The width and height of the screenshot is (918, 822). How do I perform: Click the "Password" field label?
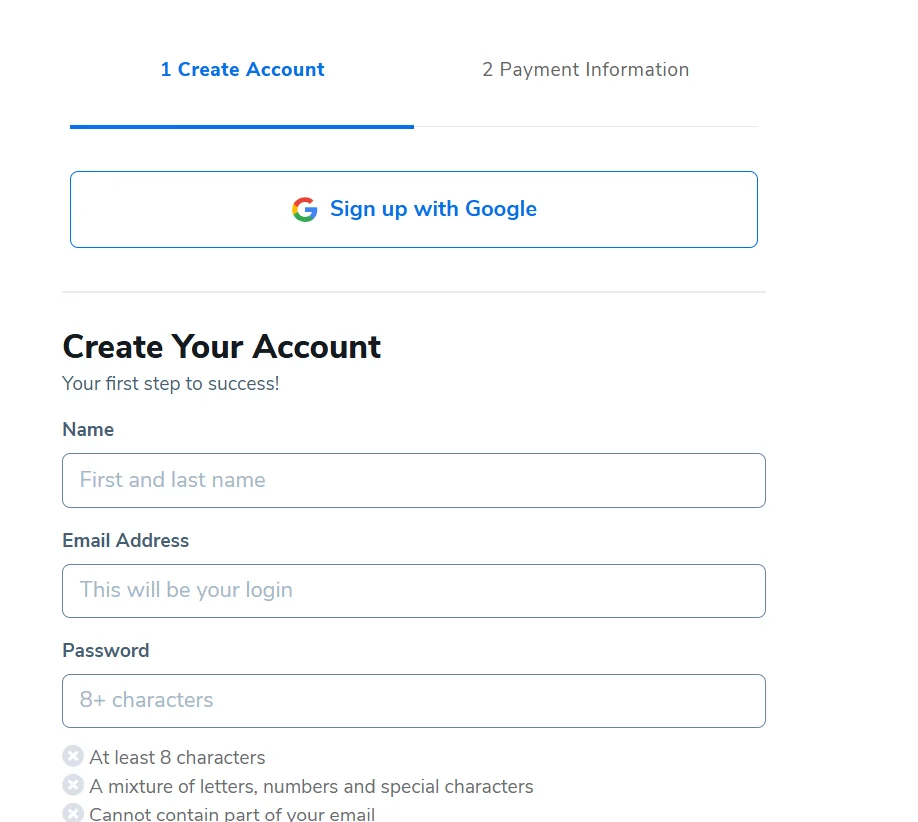(105, 650)
